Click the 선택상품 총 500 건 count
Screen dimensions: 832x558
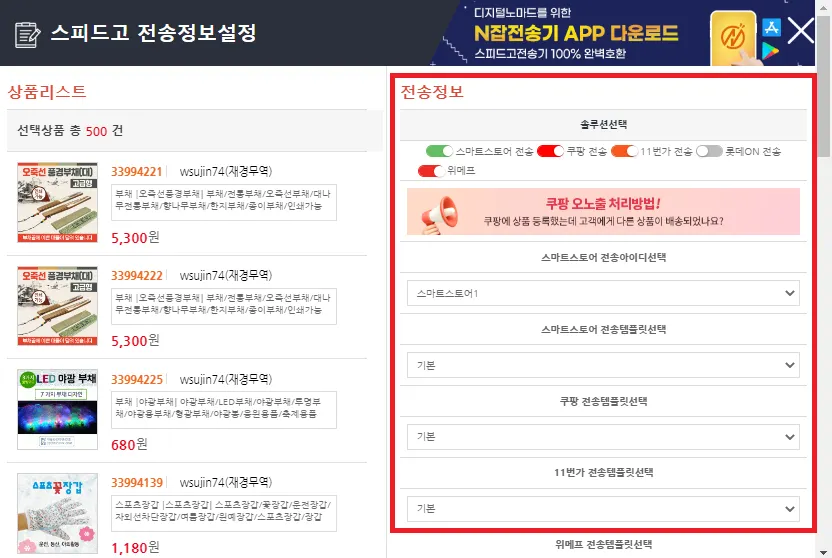click(x=70, y=130)
